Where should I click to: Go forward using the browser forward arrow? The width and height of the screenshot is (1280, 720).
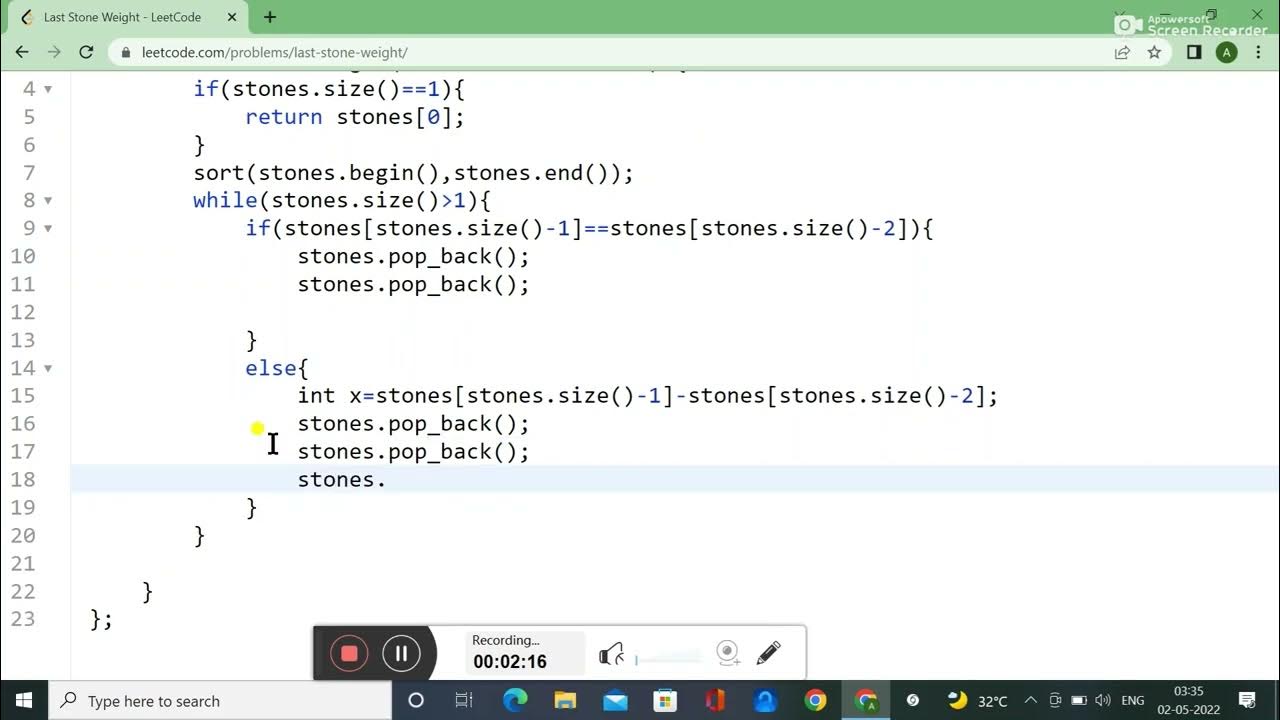pyautogui.click(x=54, y=52)
